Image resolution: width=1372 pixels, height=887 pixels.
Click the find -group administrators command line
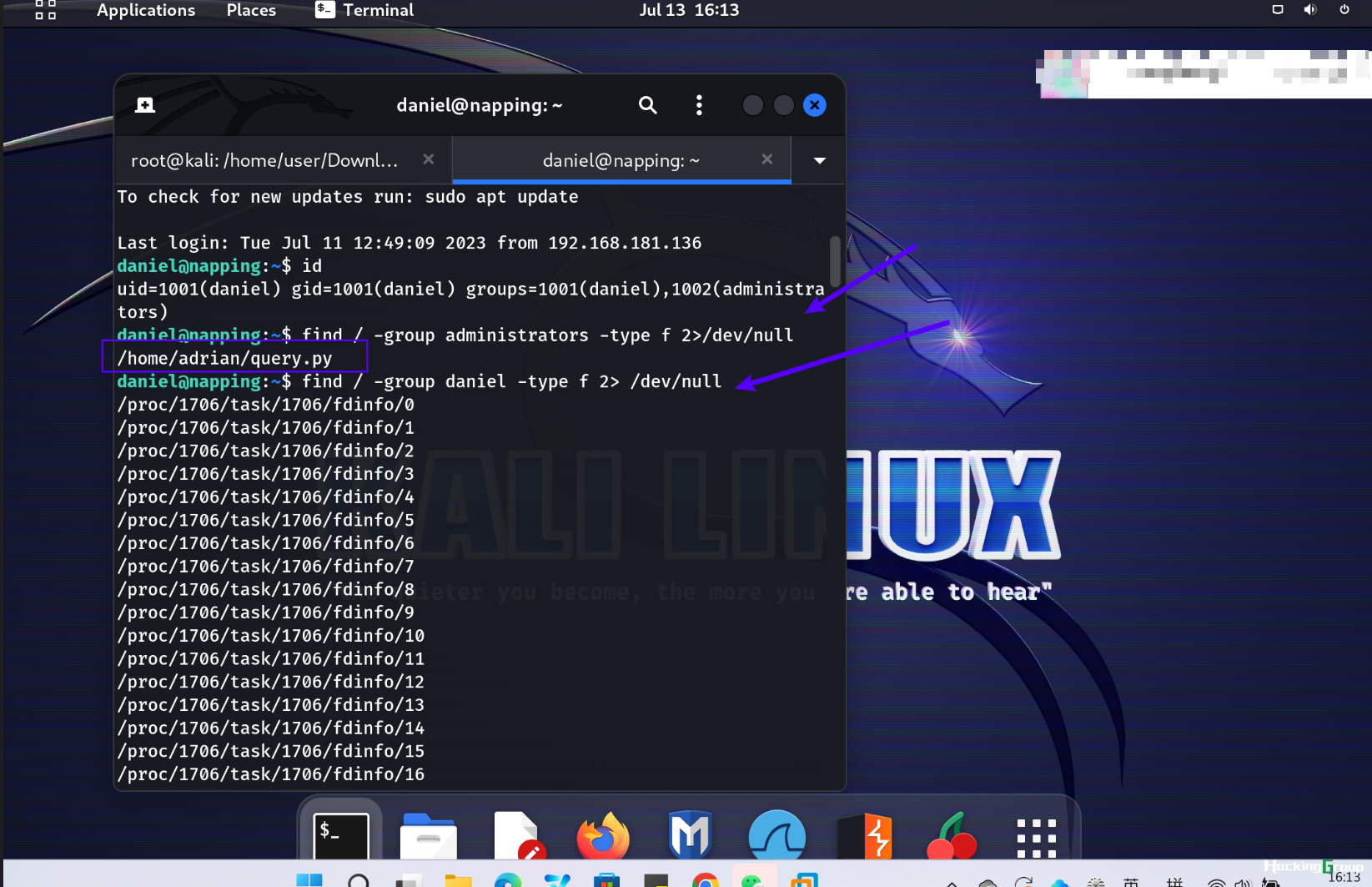[x=455, y=335]
